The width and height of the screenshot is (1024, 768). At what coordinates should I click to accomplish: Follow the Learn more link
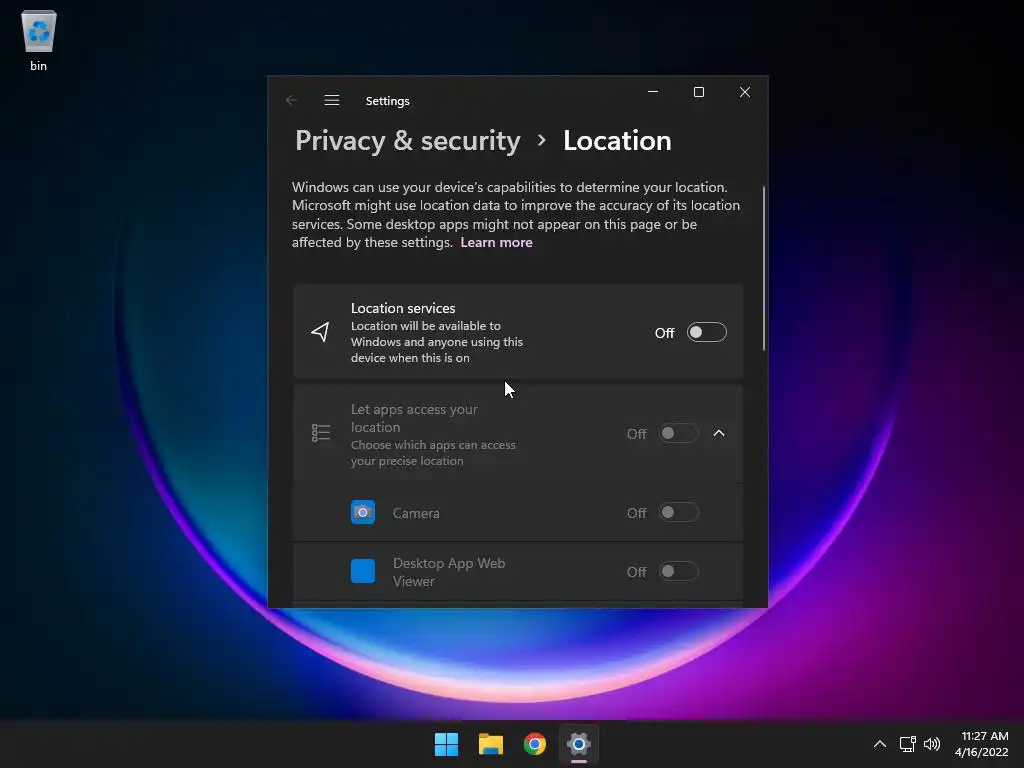click(x=496, y=242)
